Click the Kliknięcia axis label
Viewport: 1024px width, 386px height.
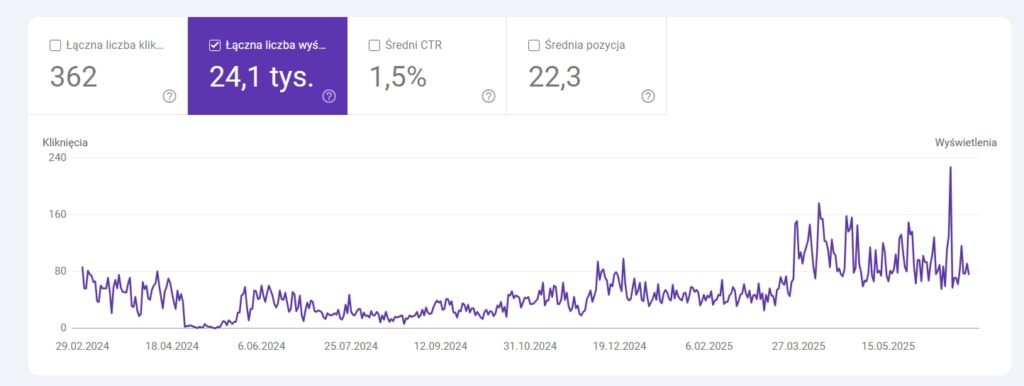pos(65,142)
